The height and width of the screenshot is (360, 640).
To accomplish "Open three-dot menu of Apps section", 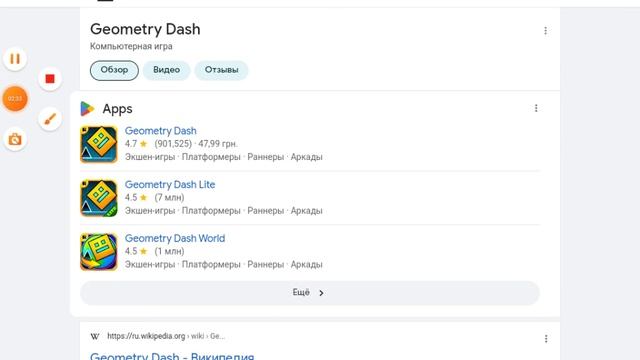I will tap(536, 108).
